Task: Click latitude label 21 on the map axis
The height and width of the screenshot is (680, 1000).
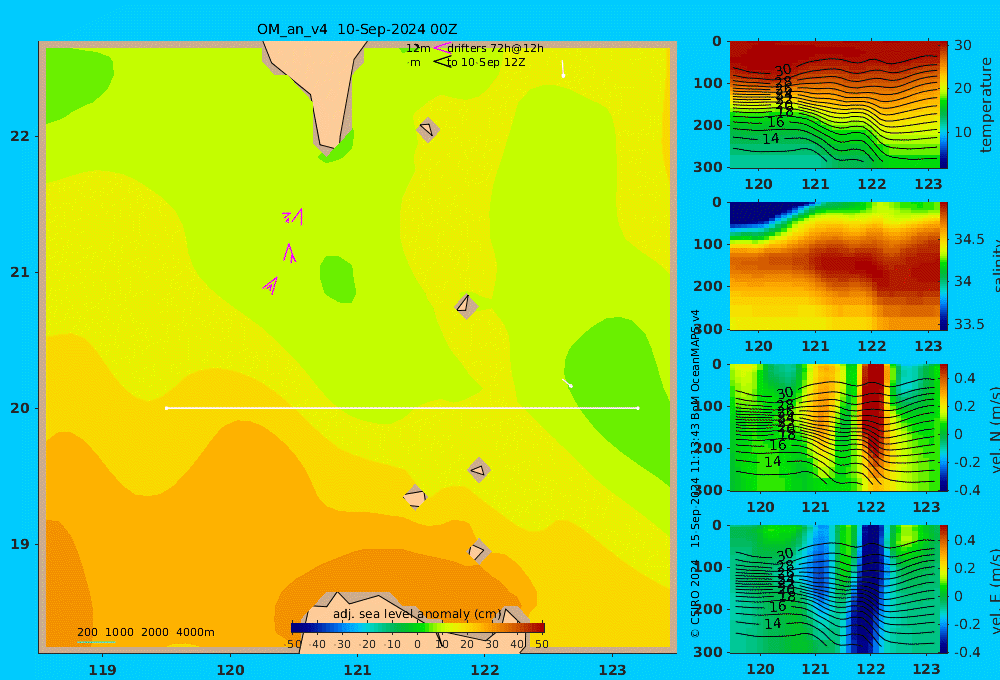Action: pyautogui.click(x=20, y=272)
